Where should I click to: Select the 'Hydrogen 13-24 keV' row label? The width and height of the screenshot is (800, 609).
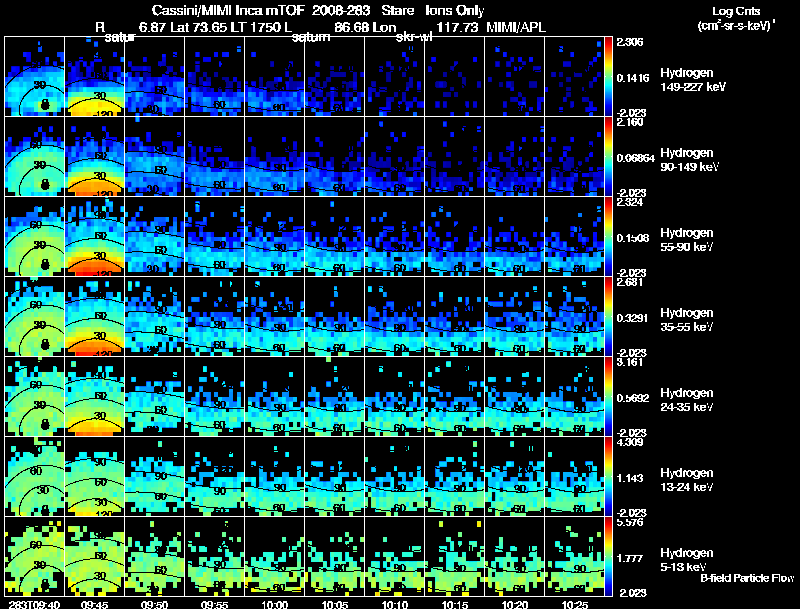click(x=687, y=480)
